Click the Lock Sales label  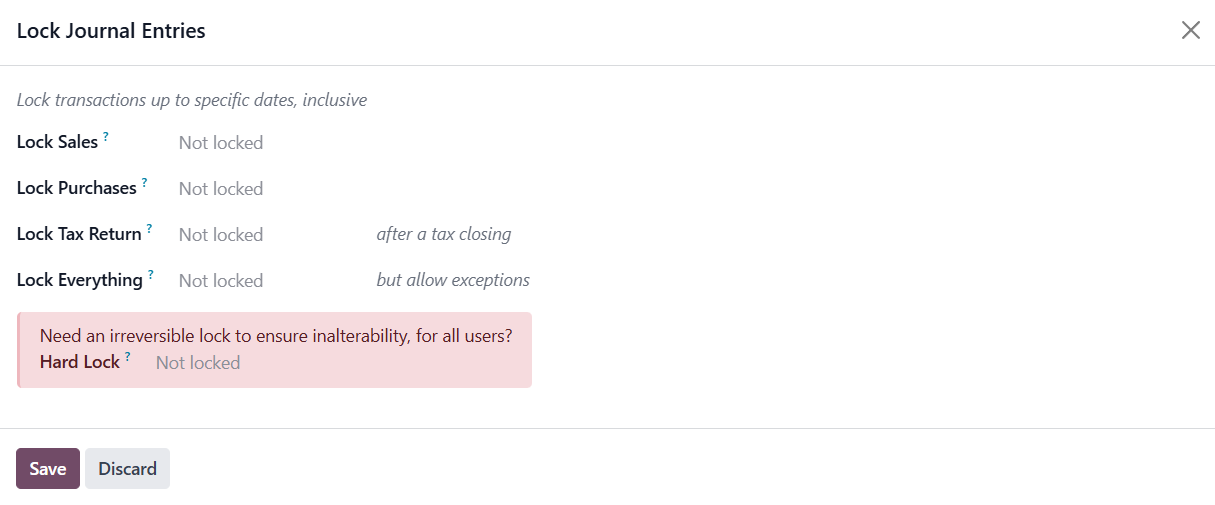tap(57, 143)
